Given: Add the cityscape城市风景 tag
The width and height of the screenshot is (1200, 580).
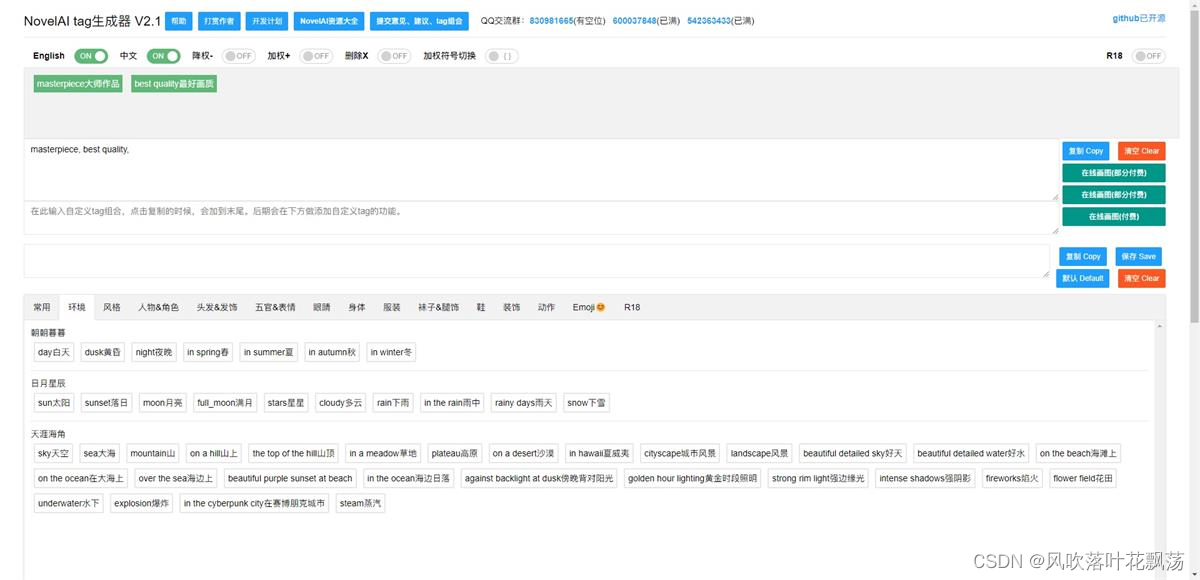Looking at the screenshot, I should 680,453.
